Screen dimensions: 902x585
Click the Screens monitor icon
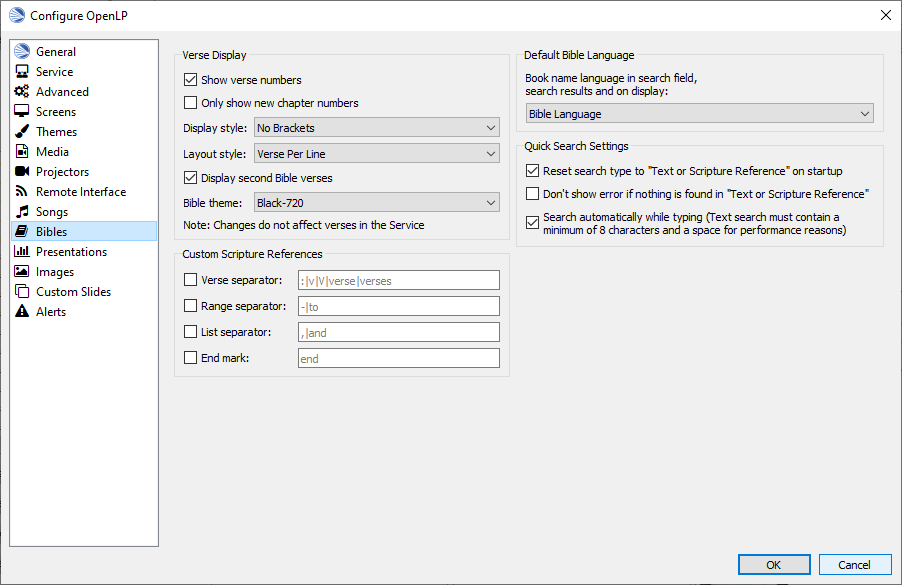click(x=22, y=111)
